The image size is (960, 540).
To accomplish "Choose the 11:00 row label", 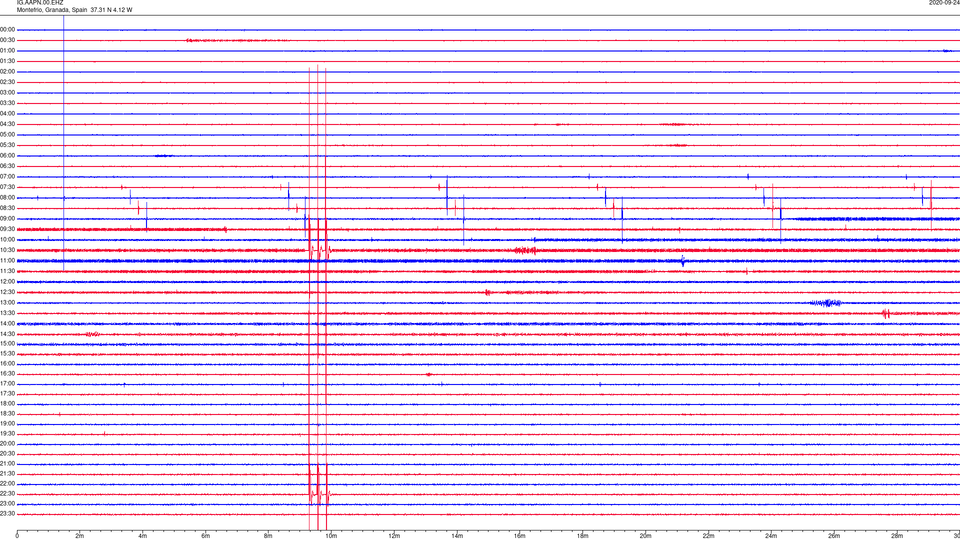I will 8,260.
